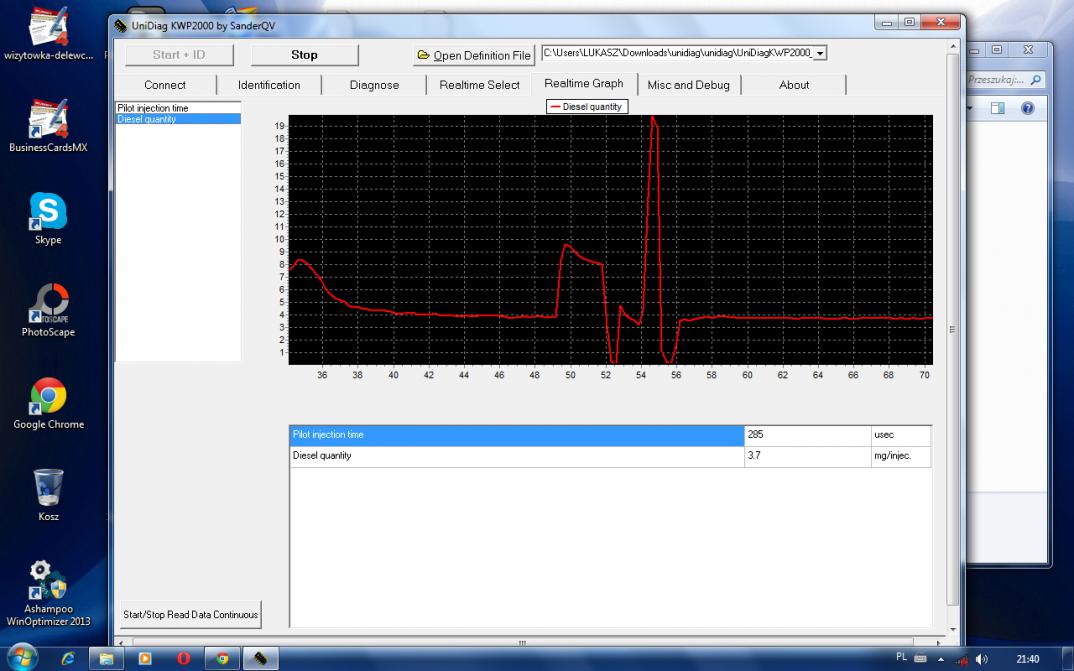Image resolution: width=1074 pixels, height=671 pixels.
Task: Click the 285 value cell
Action: (808, 435)
